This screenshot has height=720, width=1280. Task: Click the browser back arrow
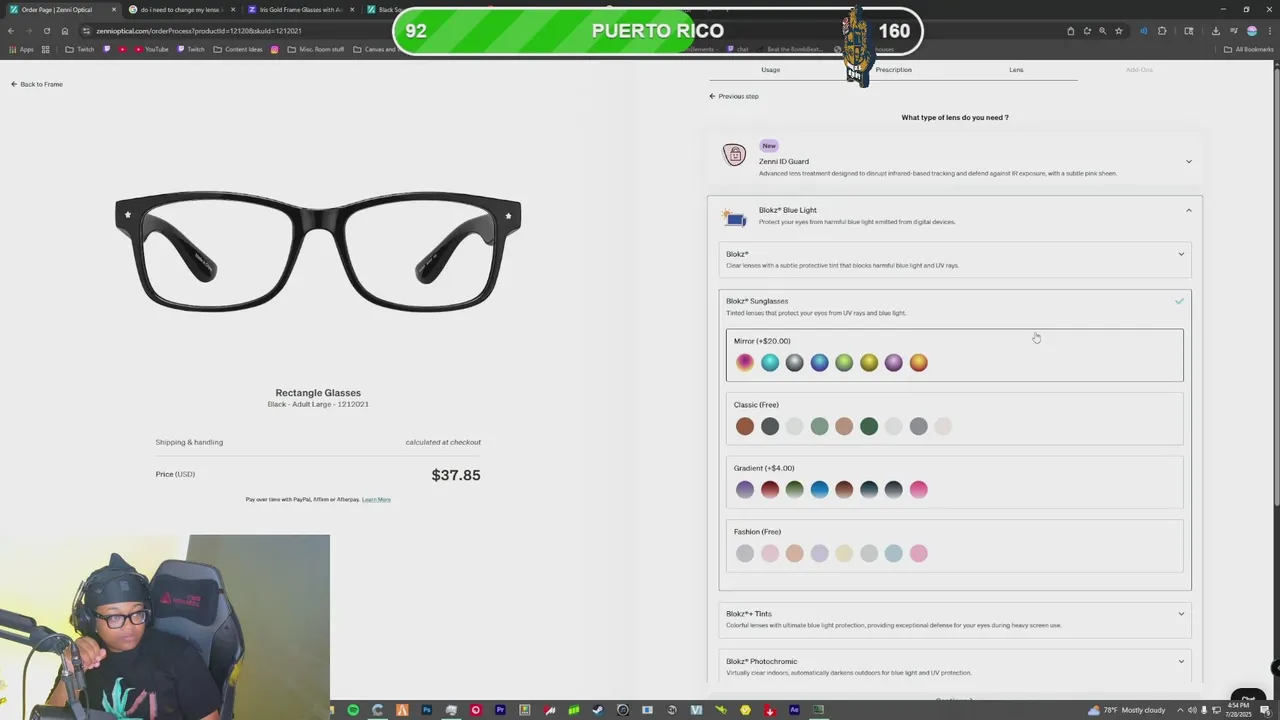pyautogui.click(x=11, y=31)
